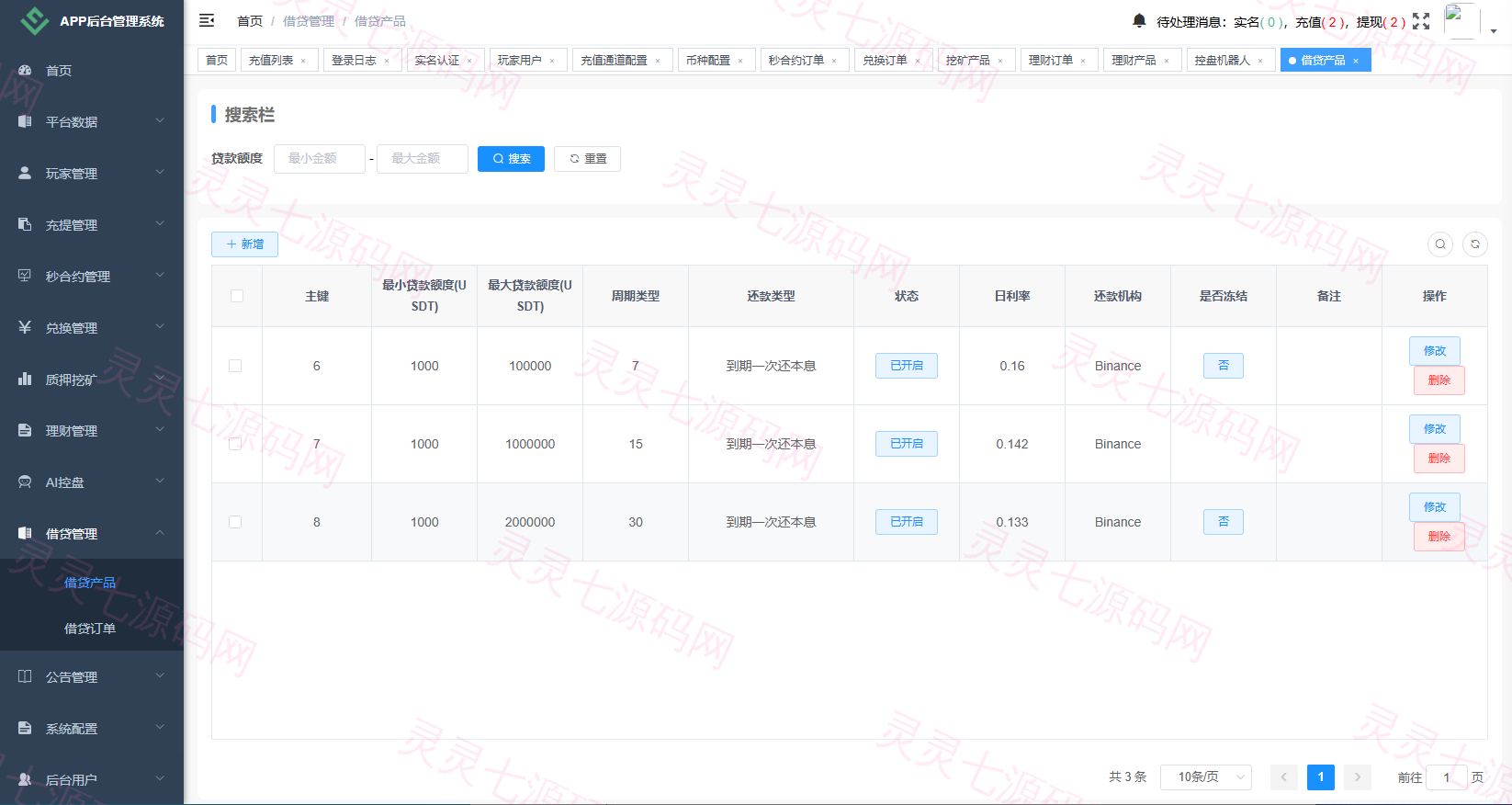
Task: Toggle fullscreen mode icon
Action: (x=1421, y=21)
